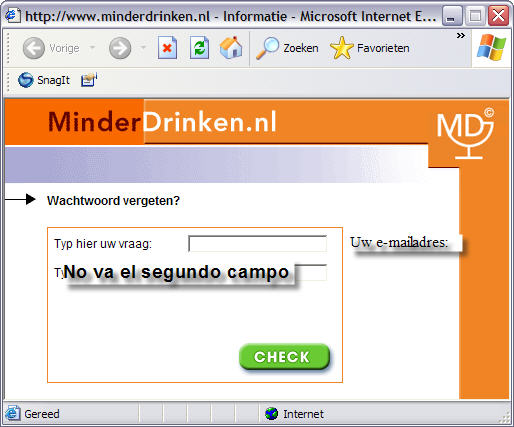Show more toolbar buttons chevron

pos(460,35)
